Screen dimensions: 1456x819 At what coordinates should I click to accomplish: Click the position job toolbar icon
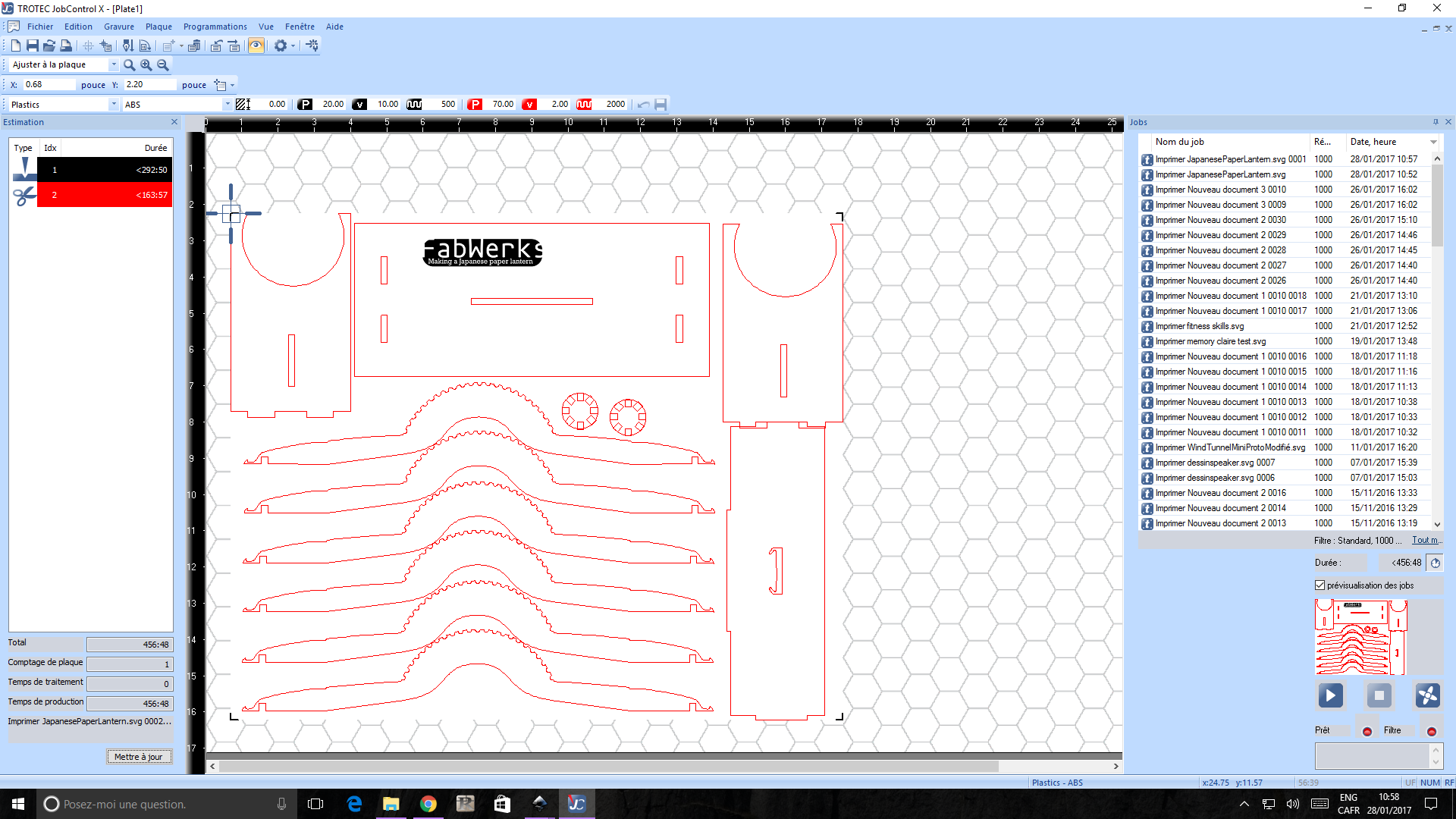[105, 45]
